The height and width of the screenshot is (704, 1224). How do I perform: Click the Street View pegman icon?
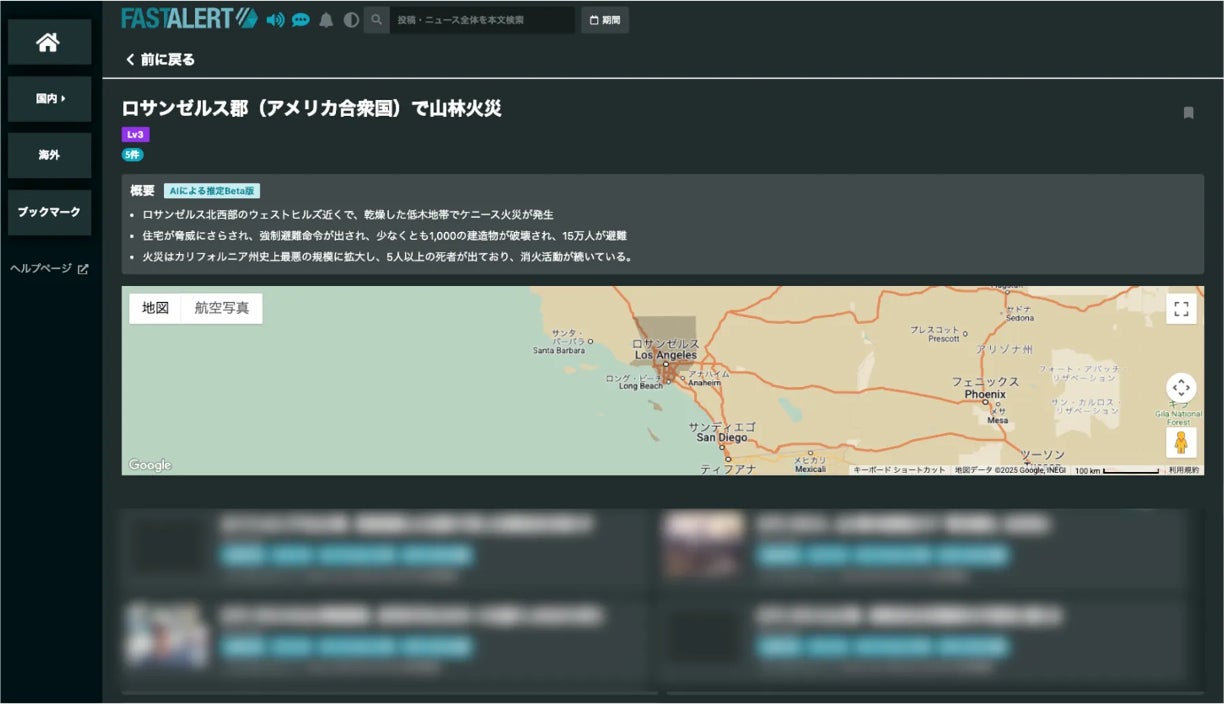(x=1181, y=442)
